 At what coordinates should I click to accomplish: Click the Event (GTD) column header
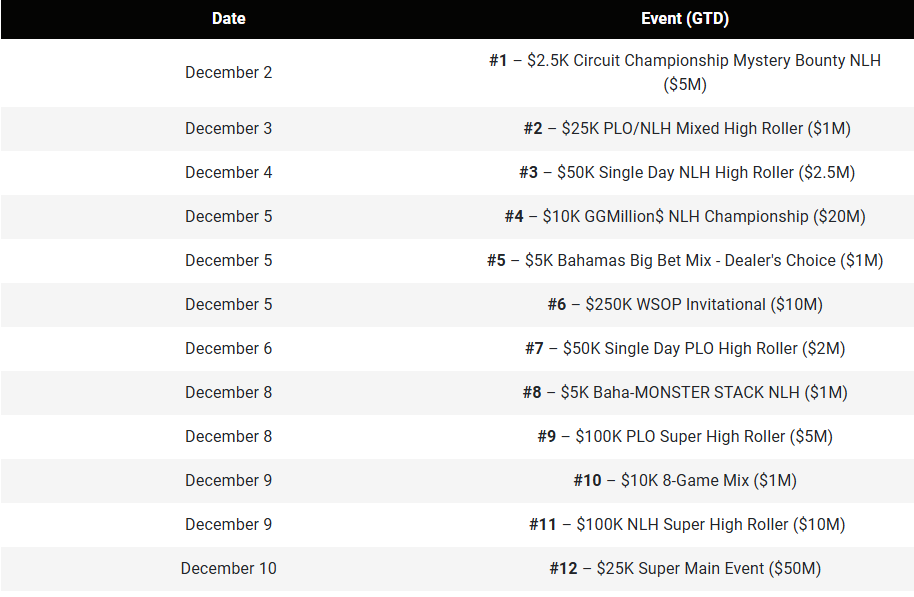[685, 19]
